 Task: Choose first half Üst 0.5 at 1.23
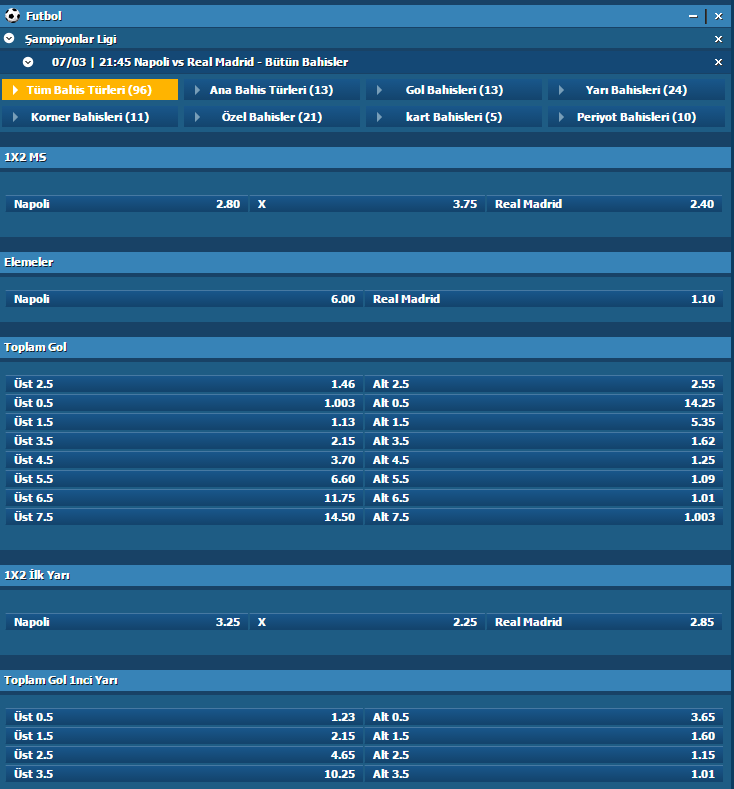pos(184,717)
